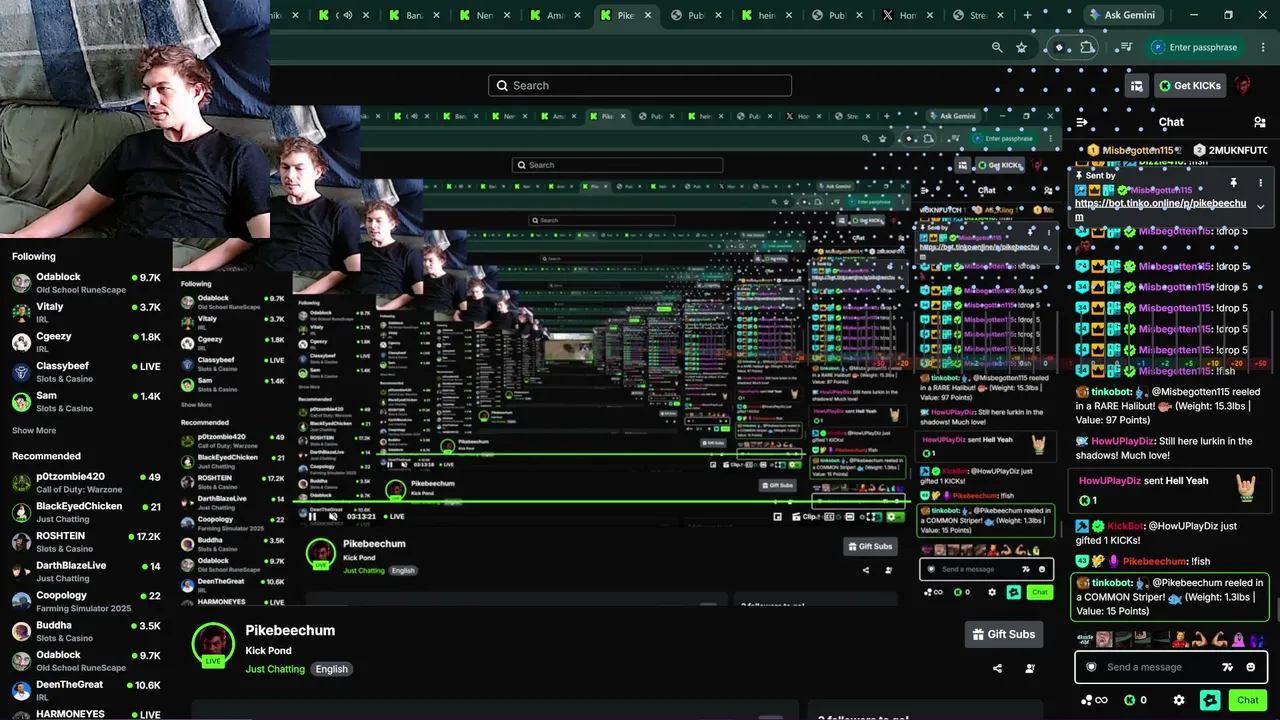Expand the Following list with Show More

[34, 431]
